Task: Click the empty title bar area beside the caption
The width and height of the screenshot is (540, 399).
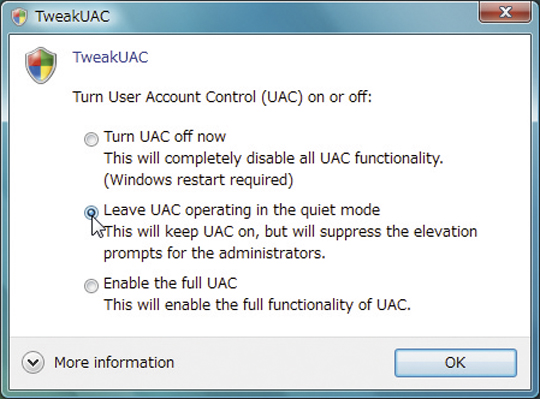Action: (x=293, y=17)
